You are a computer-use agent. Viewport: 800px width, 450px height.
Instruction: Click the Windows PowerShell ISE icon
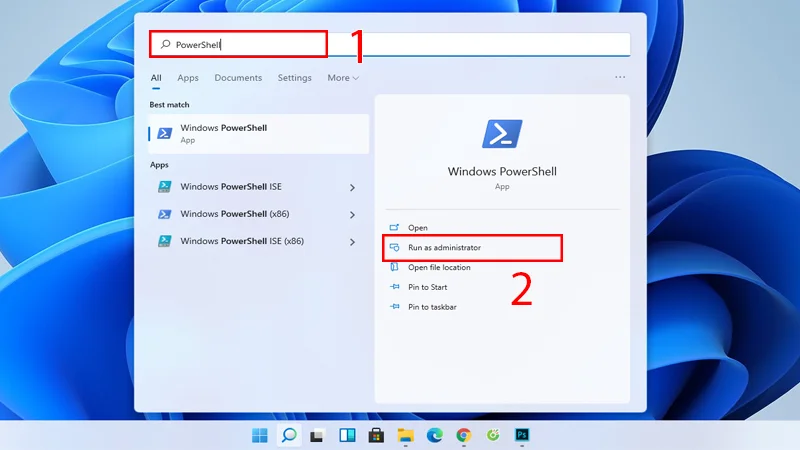coord(164,187)
